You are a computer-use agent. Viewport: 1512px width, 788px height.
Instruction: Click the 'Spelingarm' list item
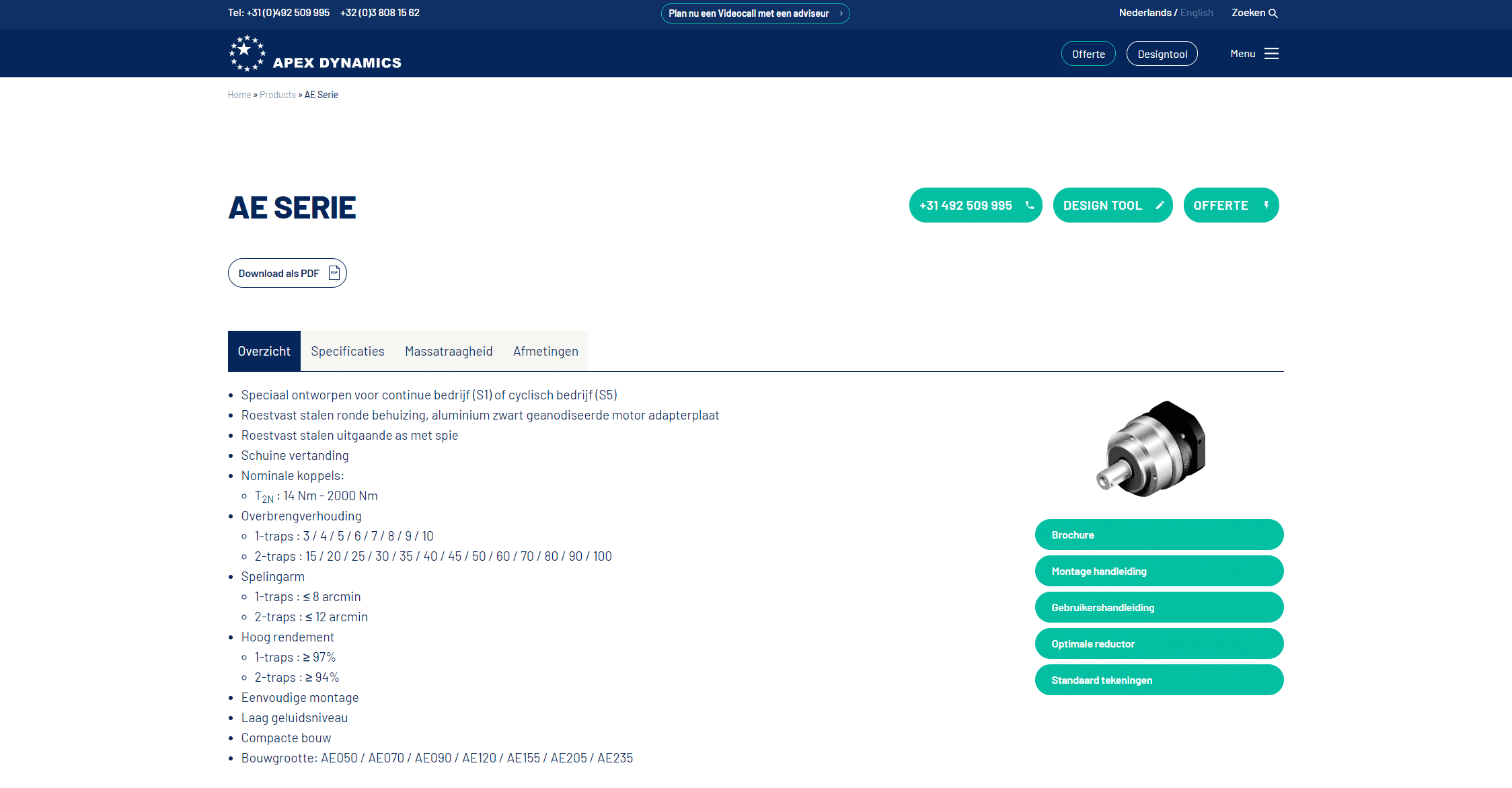(272, 576)
